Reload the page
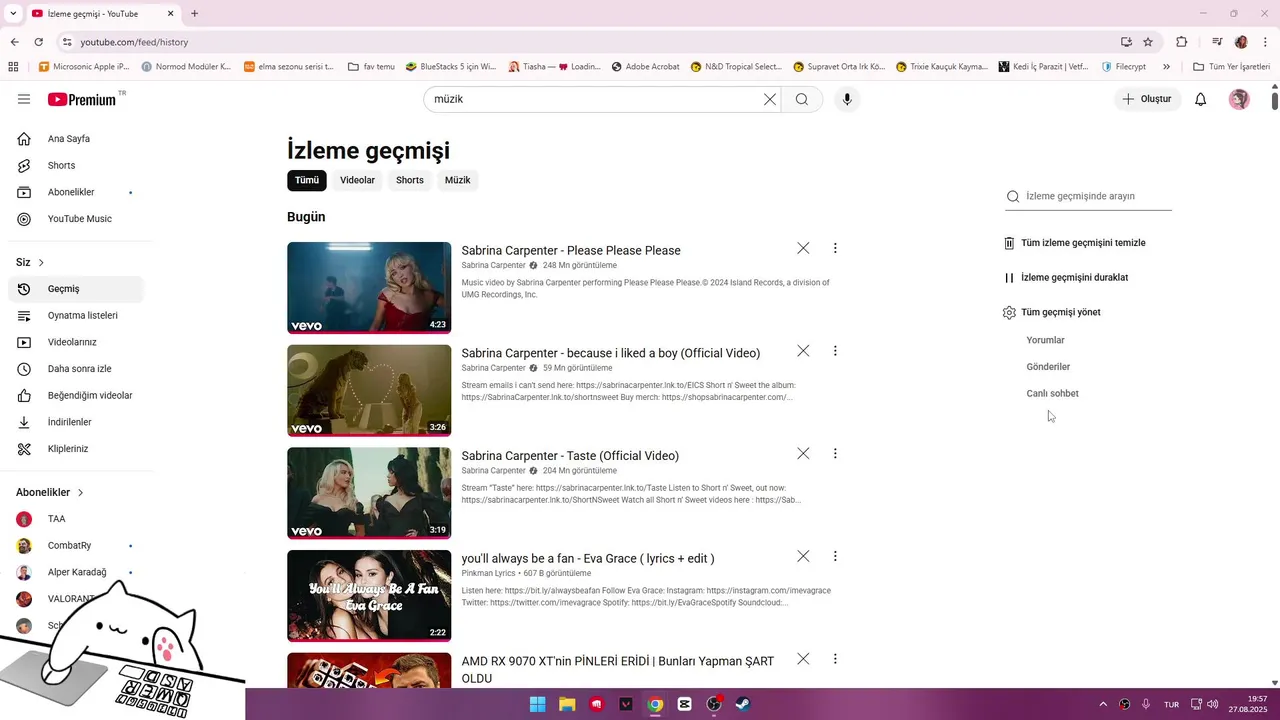 (39, 42)
